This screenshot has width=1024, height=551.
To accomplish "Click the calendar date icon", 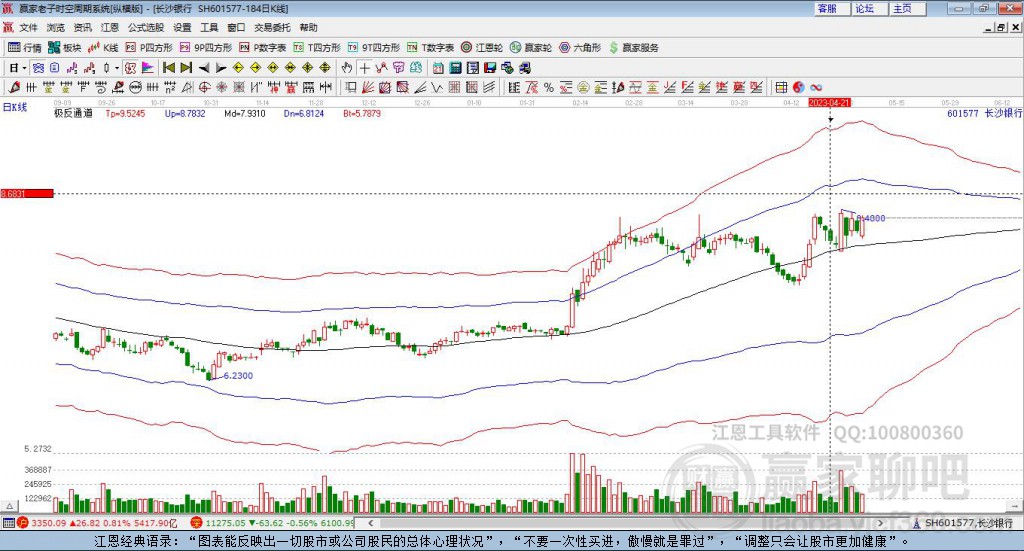I will (x=438, y=68).
